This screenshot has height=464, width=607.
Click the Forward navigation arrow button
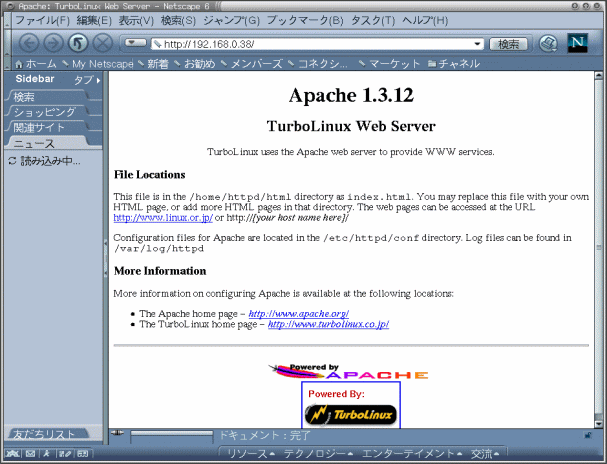click(x=54, y=43)
